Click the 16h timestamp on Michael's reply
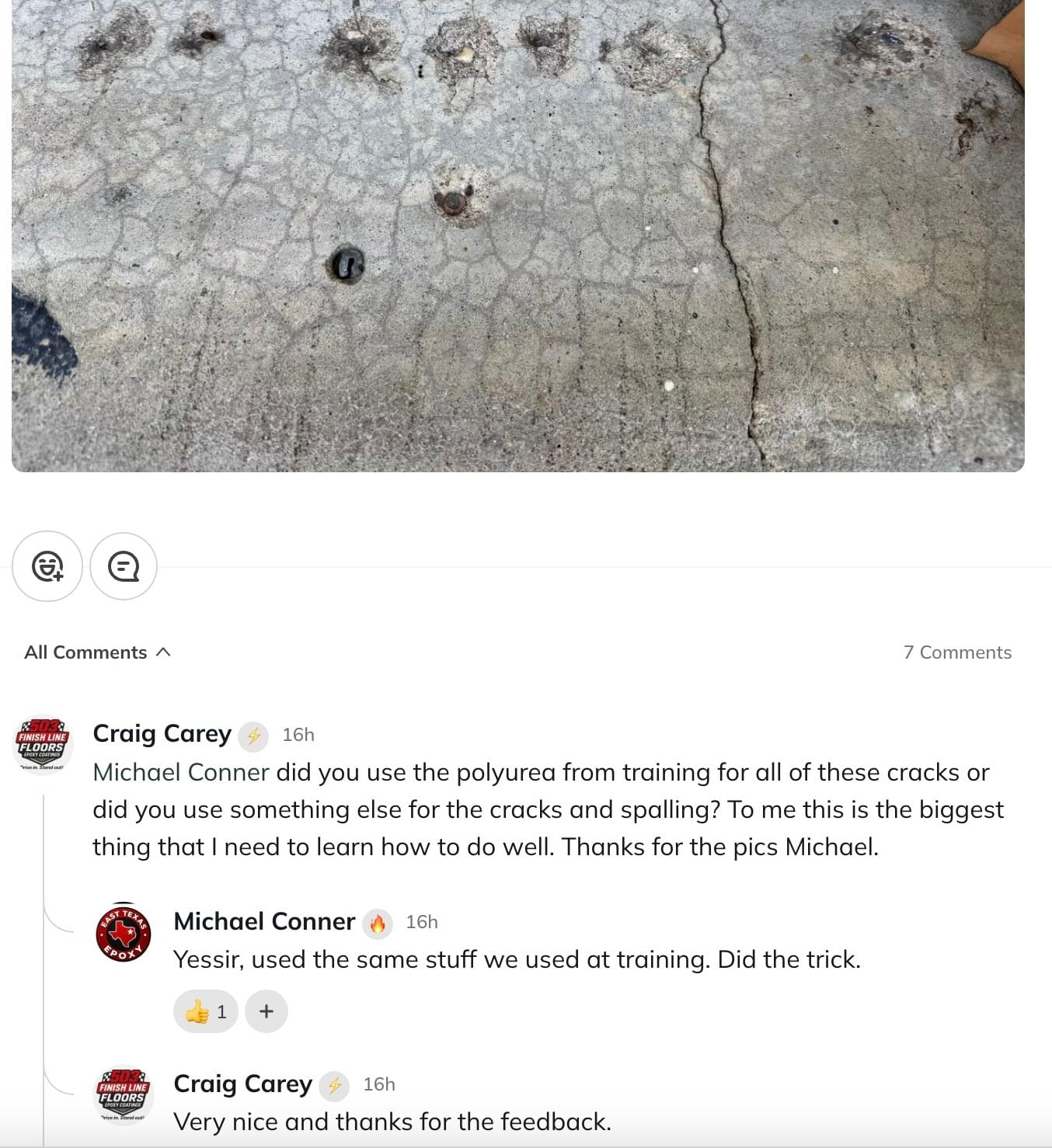Viewport: 1052px width, 1148px height. (422, 922)
